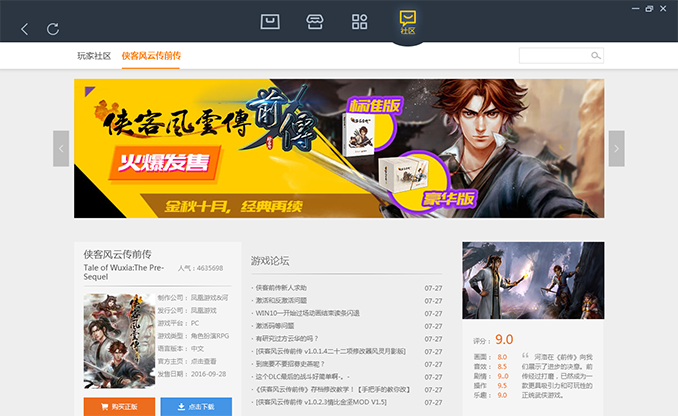Restore down the application window

coord(649,9)
